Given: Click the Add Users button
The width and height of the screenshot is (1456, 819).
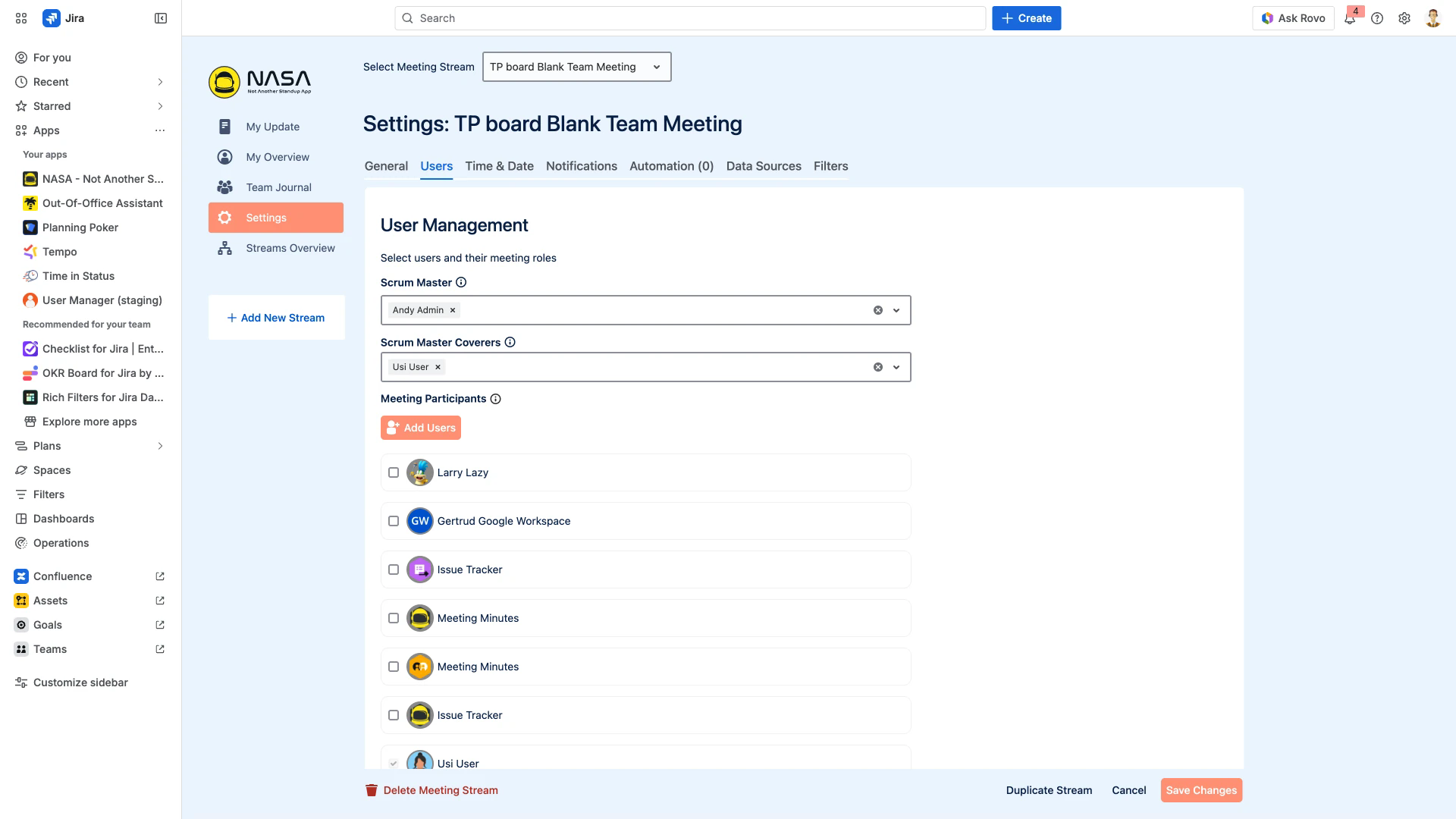Looking at the screenshot, I should [421, 428].
